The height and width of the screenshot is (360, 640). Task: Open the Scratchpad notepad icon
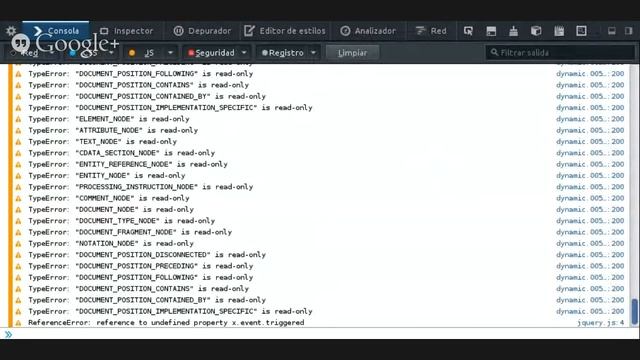[x=559, y=31]
